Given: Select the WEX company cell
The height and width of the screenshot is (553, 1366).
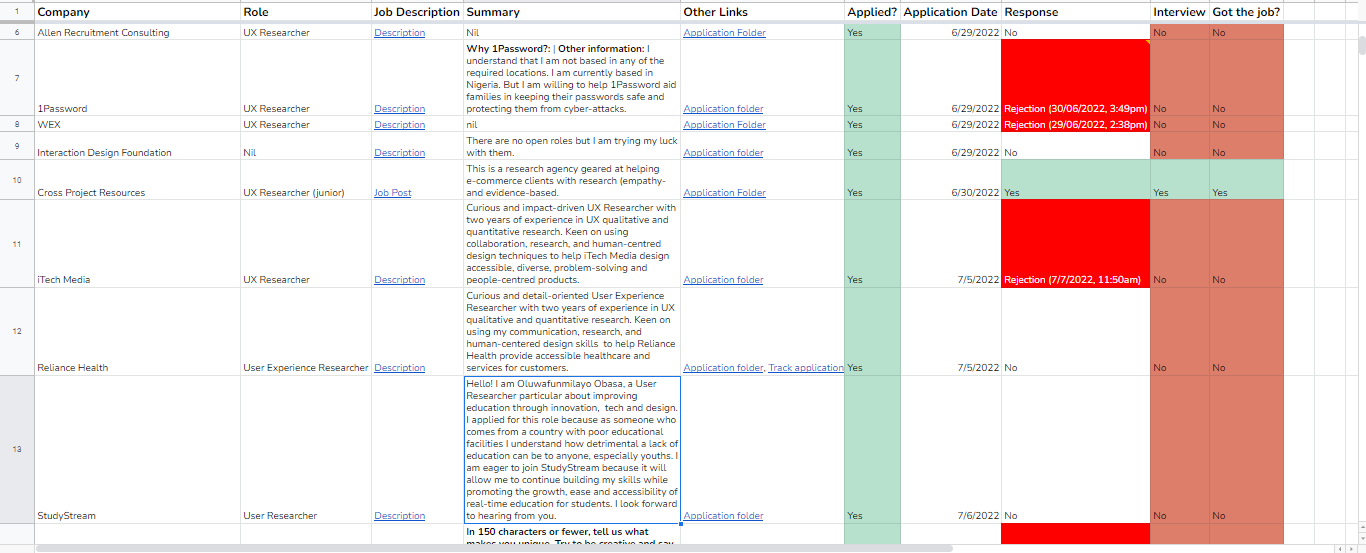Looking at the screenshot, I should coord(137,125).
